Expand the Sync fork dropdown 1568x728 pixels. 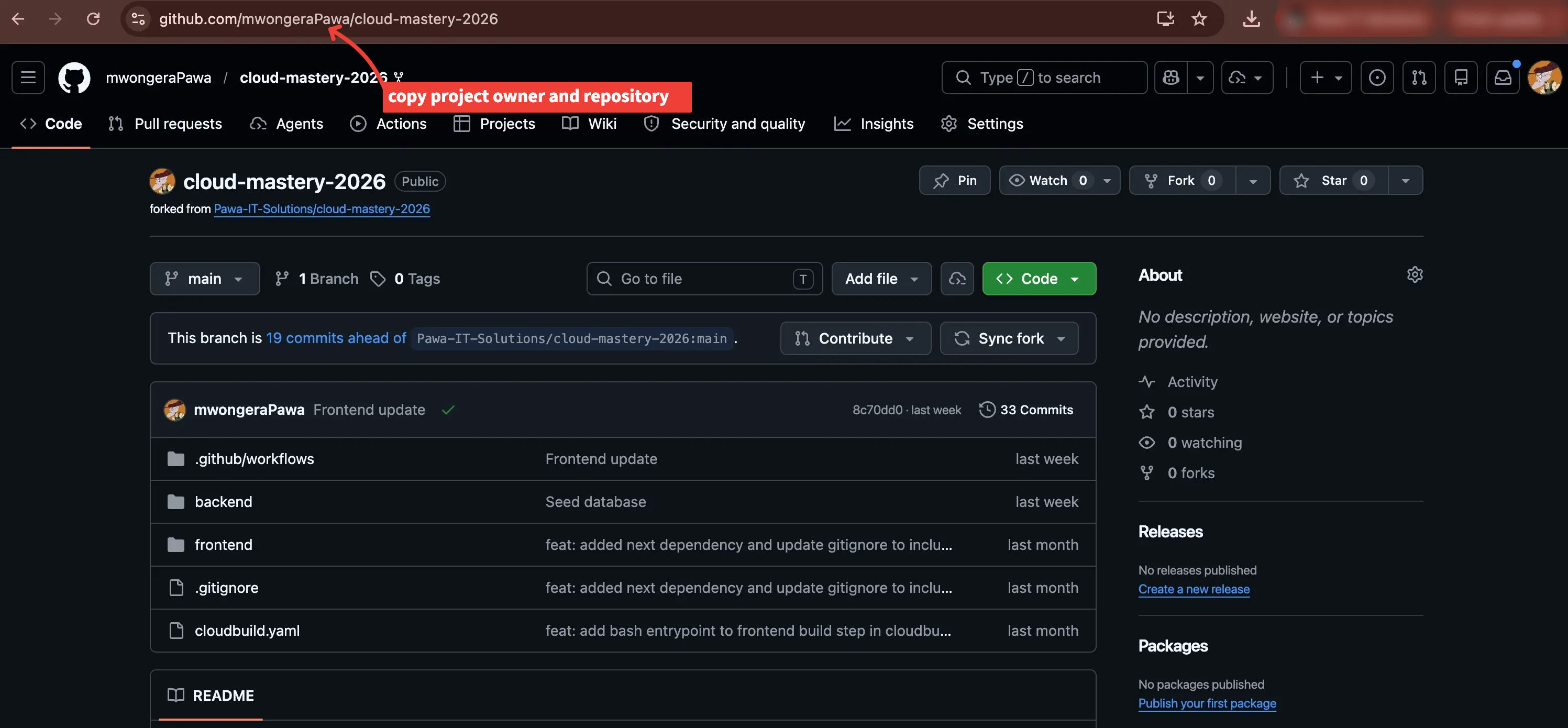(x=1009, y=338)
